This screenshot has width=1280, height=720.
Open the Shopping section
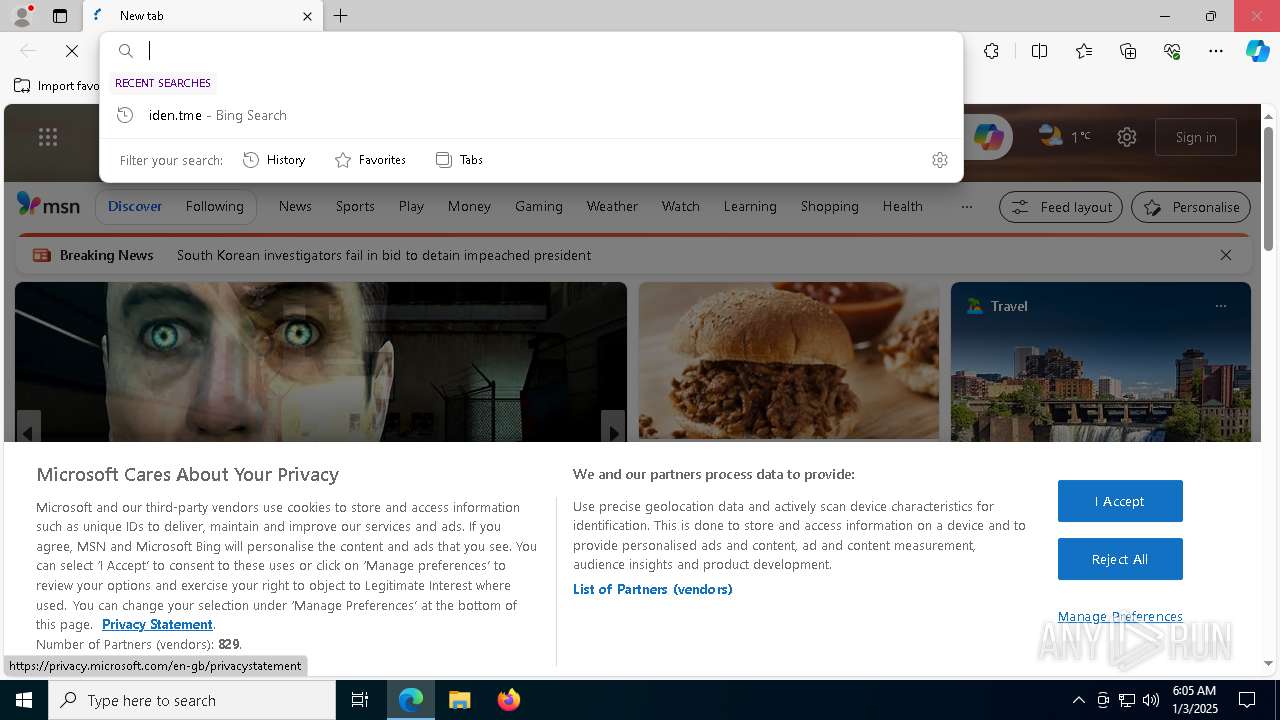click(x=829, y=206)
